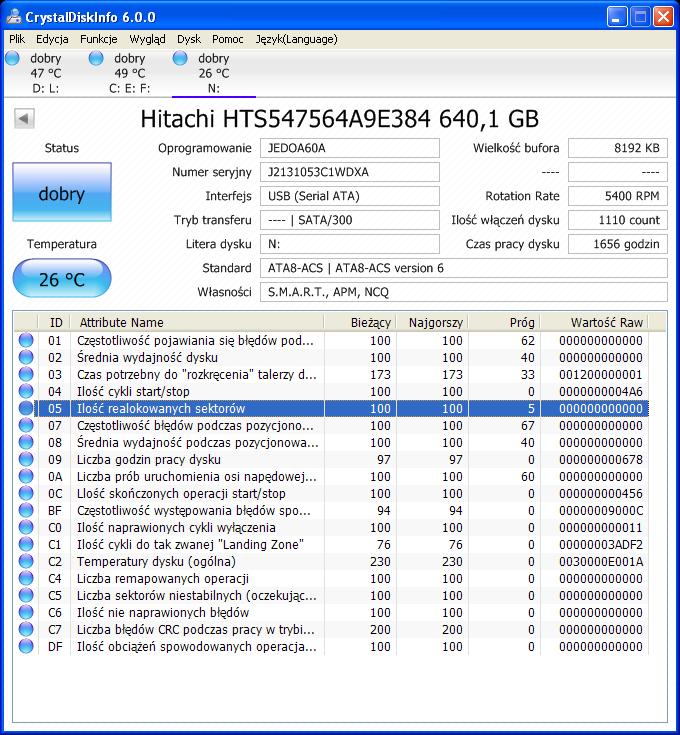Viewport: 680px width, 735px height.
Task: Click the Attribute Name column header
Action: [197, 322]
